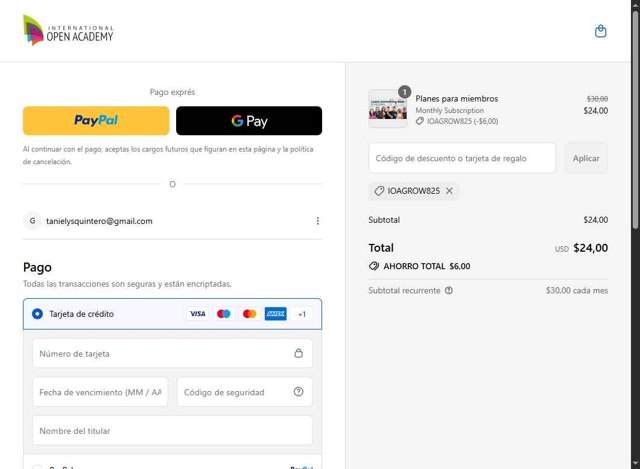Viewport: 640px width, 469px height.
Task: Click the Pago section heading
Action: (x=37, y=267)
